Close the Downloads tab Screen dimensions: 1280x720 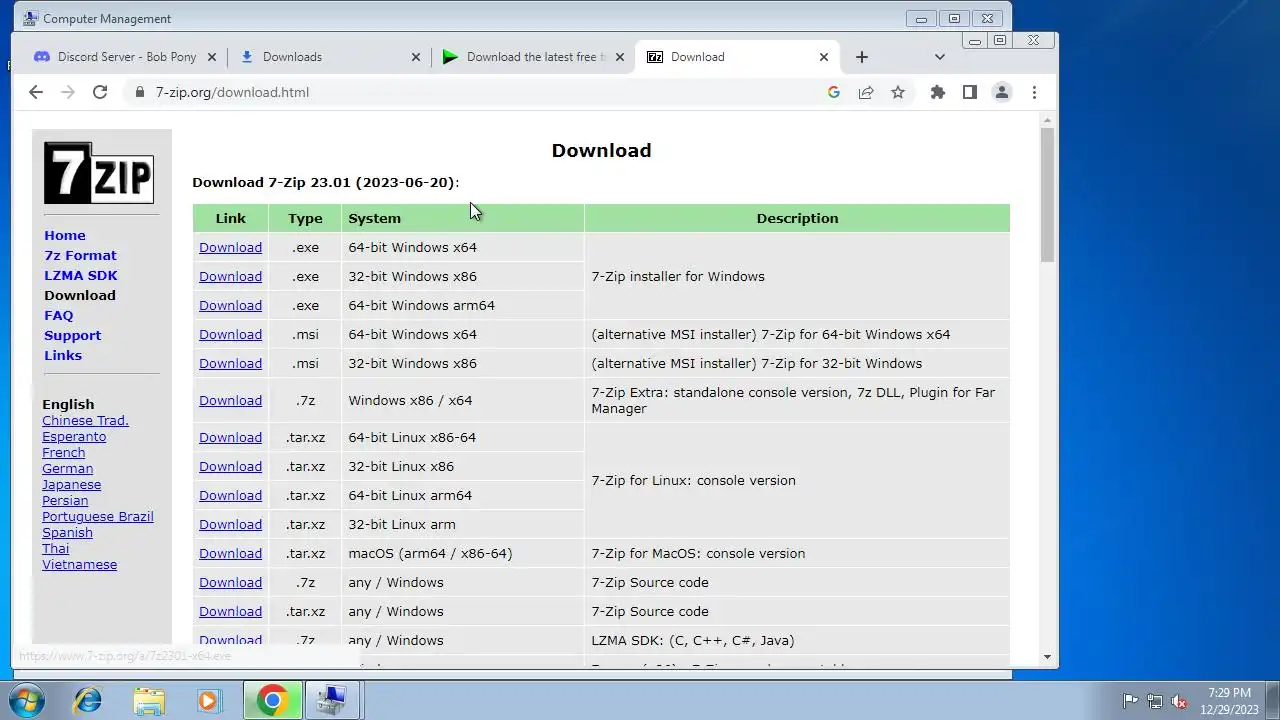coord(416,57)
